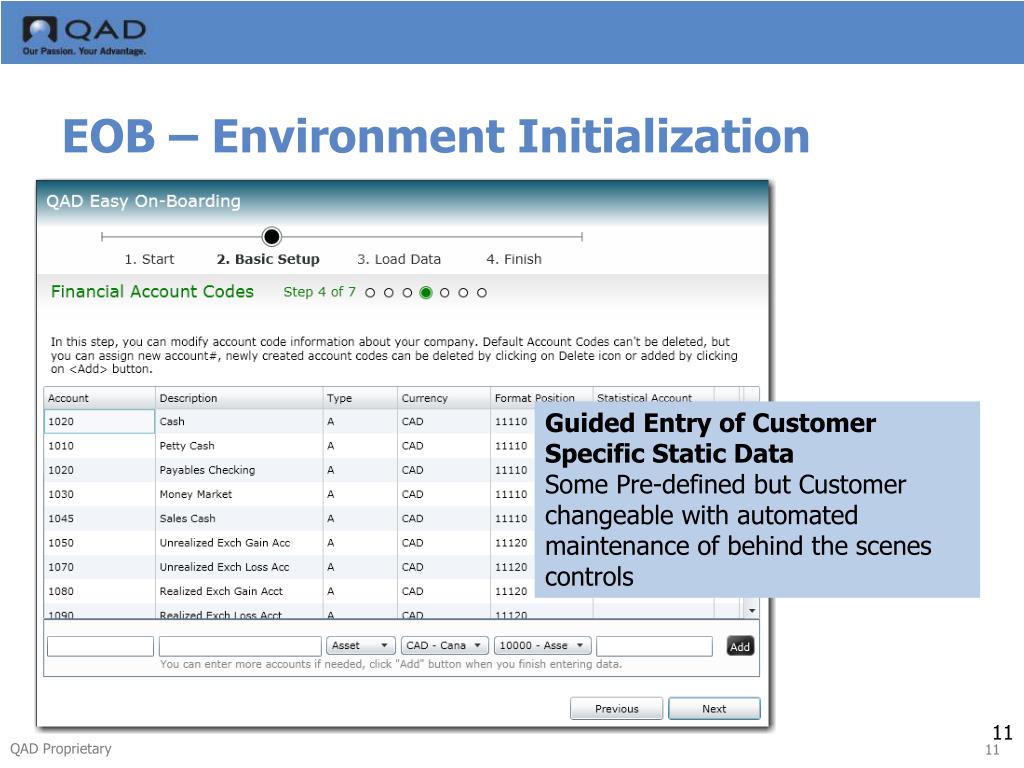
Task: Click the Format Position column header
Action: coord(541,398)
